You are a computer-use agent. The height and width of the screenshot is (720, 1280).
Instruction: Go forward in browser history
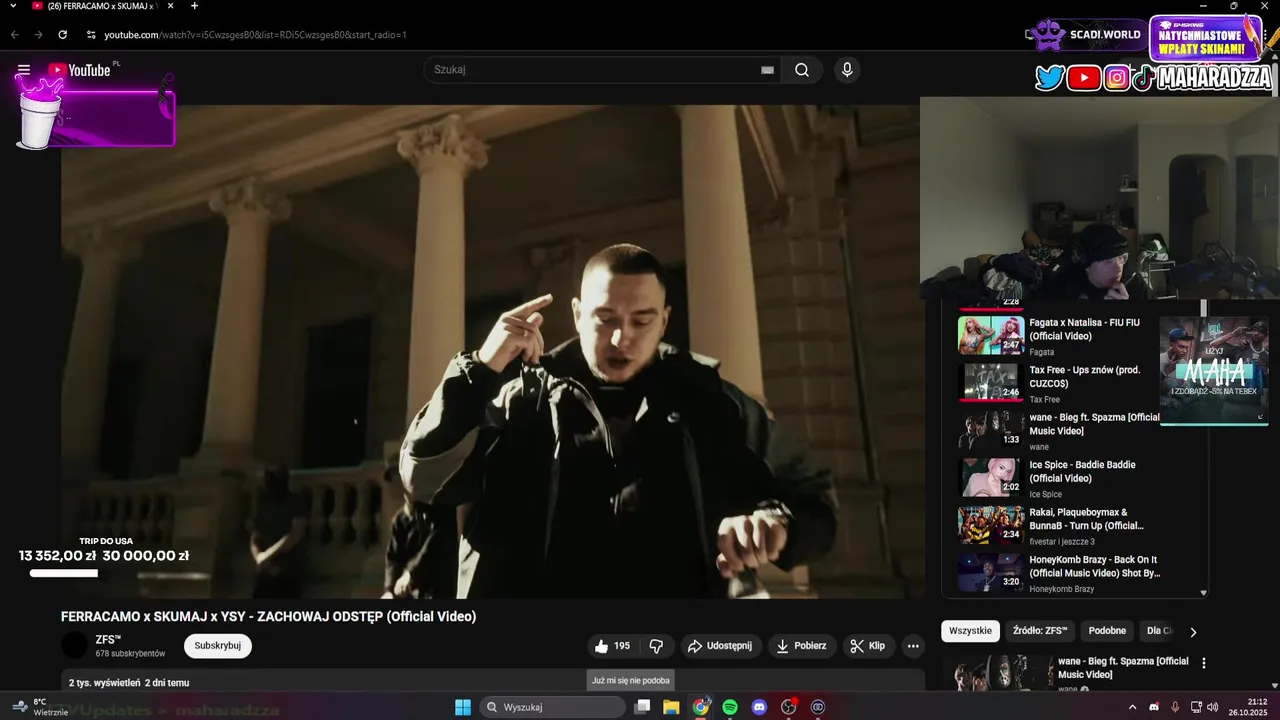coord(38,35)
